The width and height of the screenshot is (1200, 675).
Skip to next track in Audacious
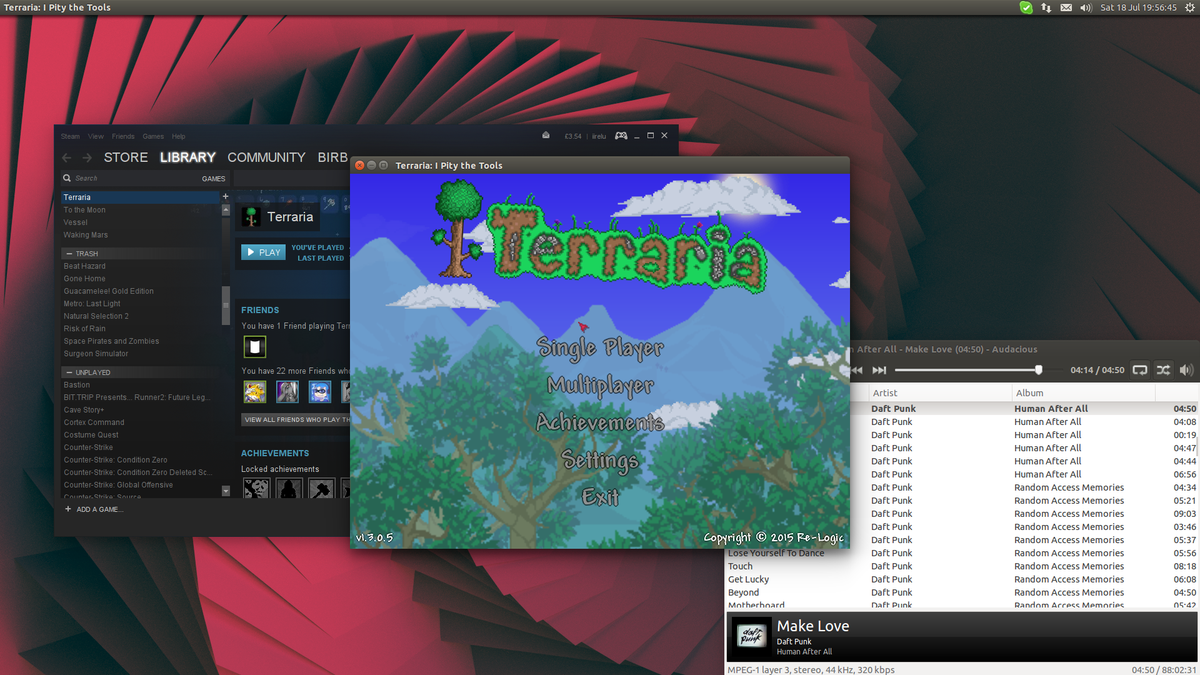[879, 370]
